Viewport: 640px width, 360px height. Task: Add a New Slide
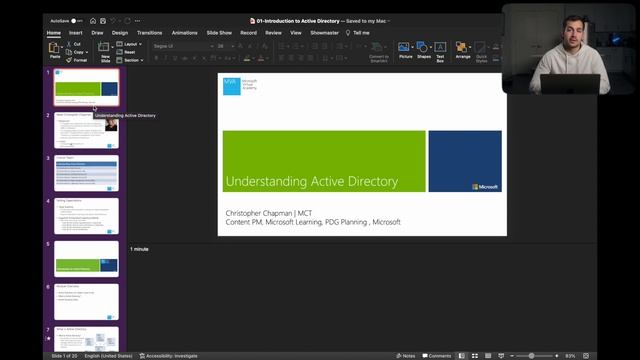(x=104, y=52)
